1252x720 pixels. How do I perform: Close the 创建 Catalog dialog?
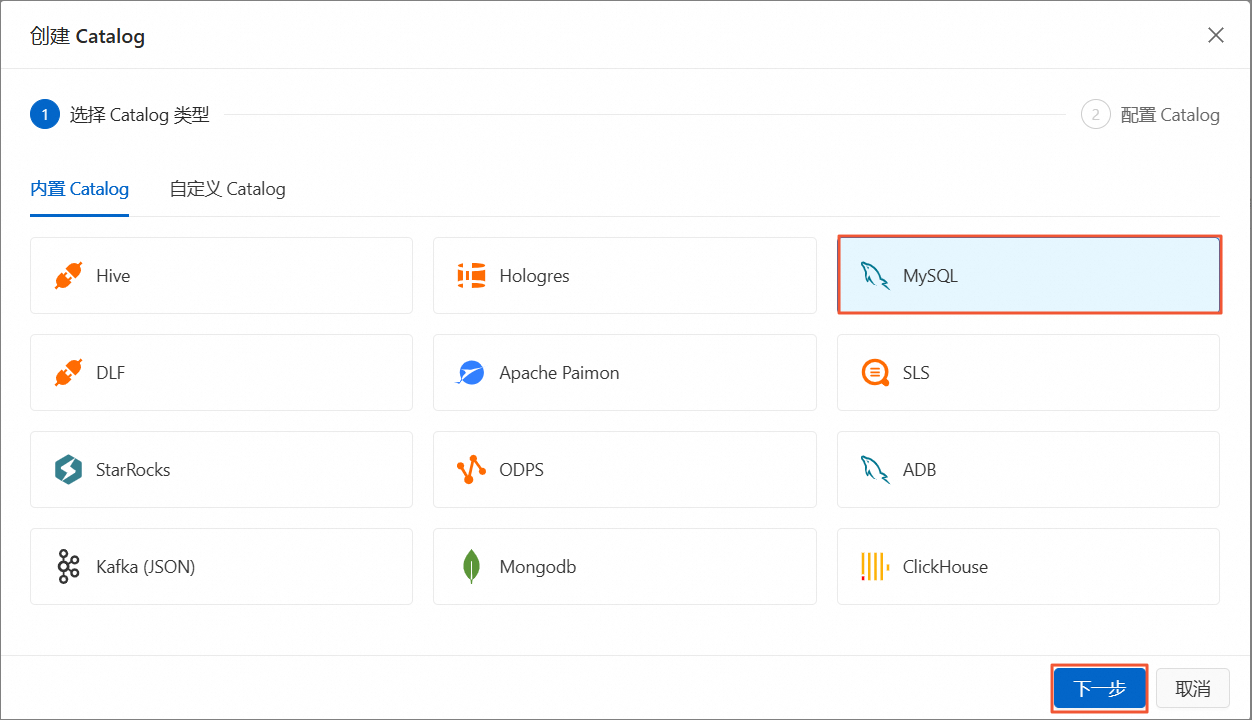click(1216, 36)
